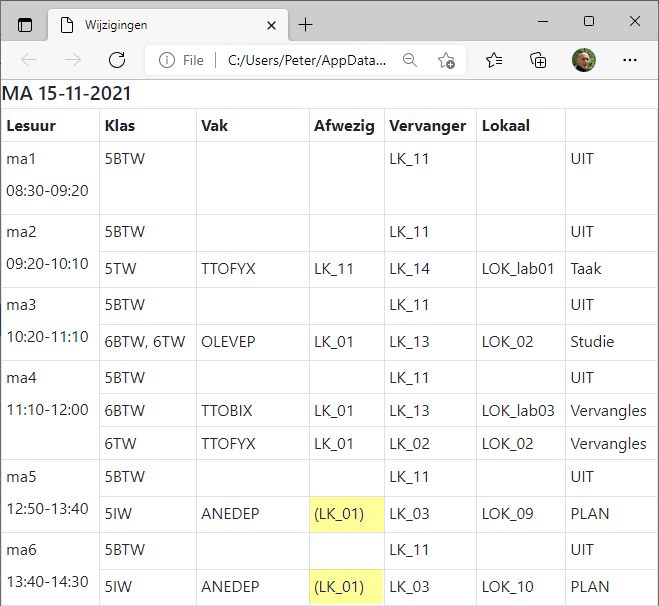The width and height of the screenshot is (659, 606).
Task: Add this page to favorites star
Action: [446, 60]
